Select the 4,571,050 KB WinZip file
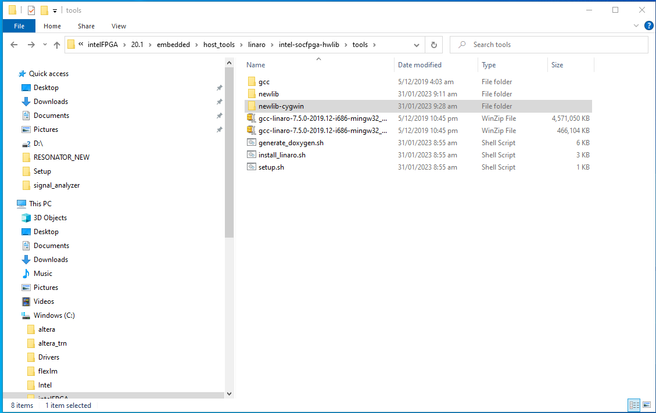This screenshot has height=413, width=656. click(x=418, y=118)
